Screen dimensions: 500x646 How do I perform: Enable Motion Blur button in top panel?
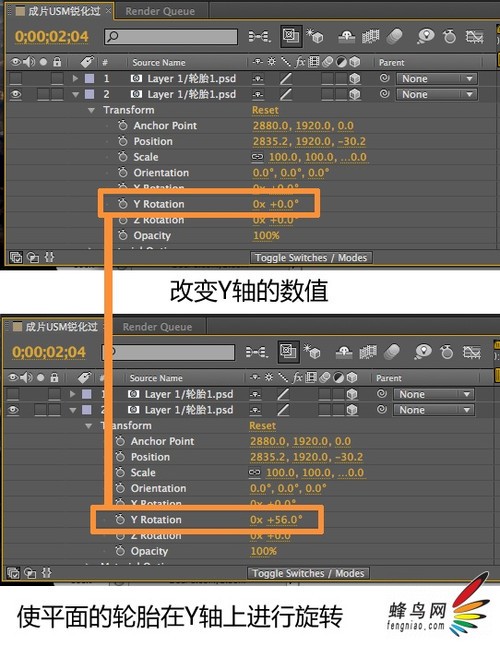pyautogui.click(x=394, y=36)
